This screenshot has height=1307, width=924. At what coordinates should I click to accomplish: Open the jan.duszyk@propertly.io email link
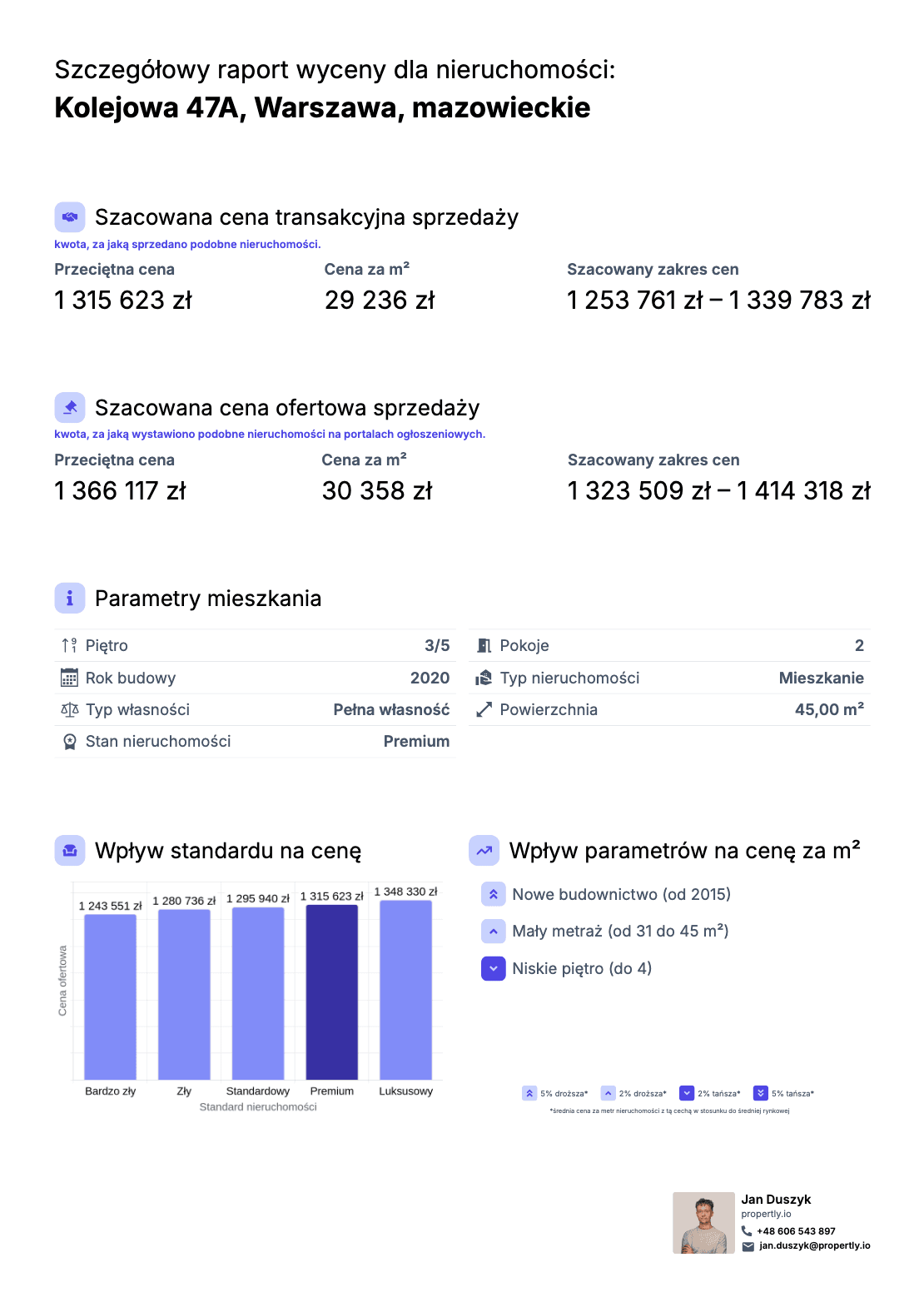[814, 1245]
